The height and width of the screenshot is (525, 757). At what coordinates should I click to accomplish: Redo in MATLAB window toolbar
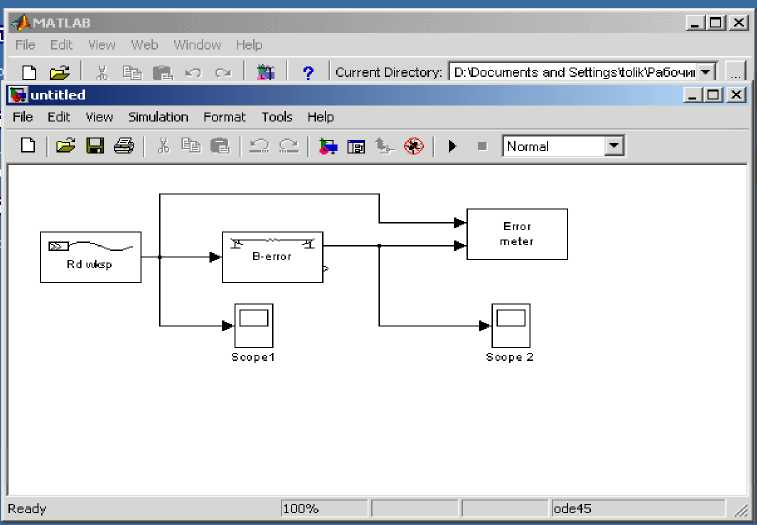pyautogui.click(x=223, y=72)
